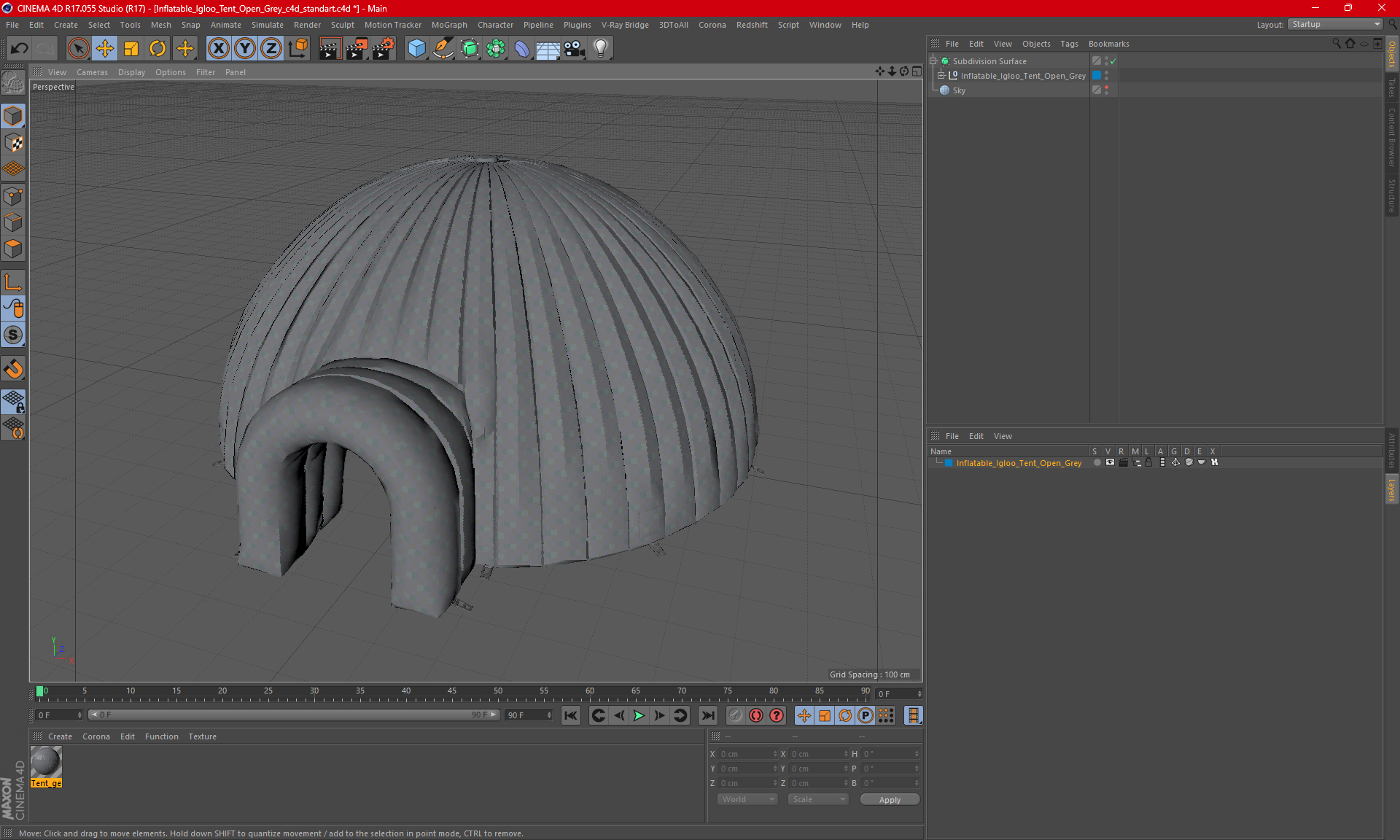The image size is (1400, 840).
Task: Click end frame 90 F stepper field
Action: [529, 715]
